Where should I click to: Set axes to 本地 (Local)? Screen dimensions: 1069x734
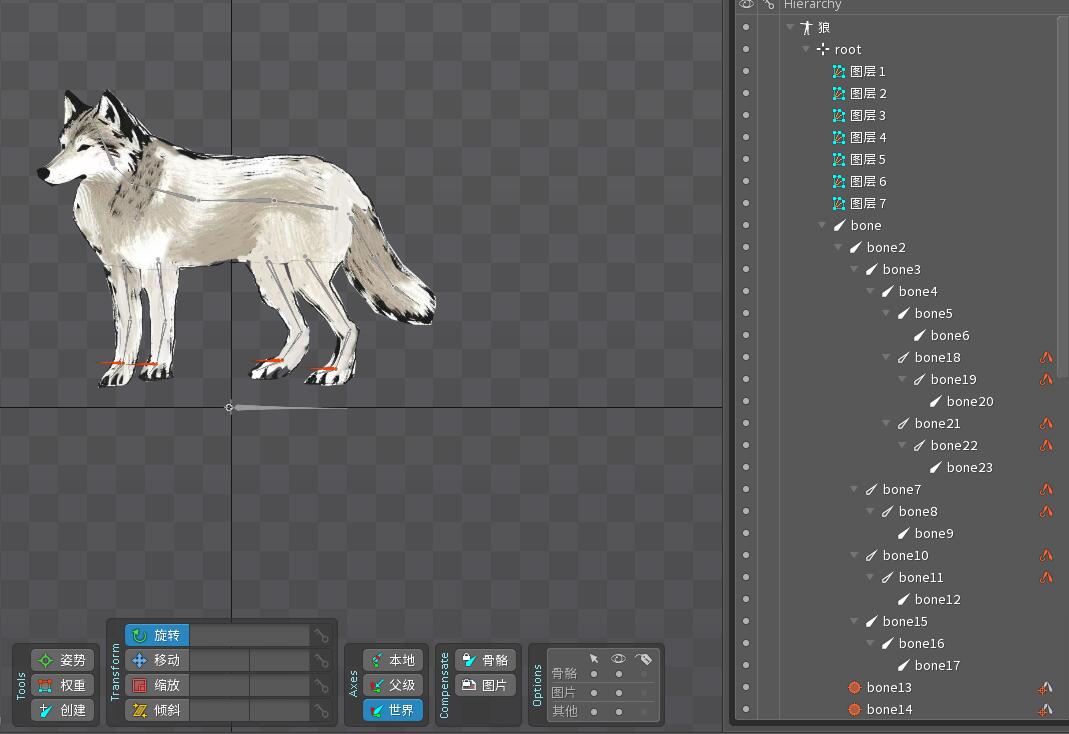tap(392, 660)
